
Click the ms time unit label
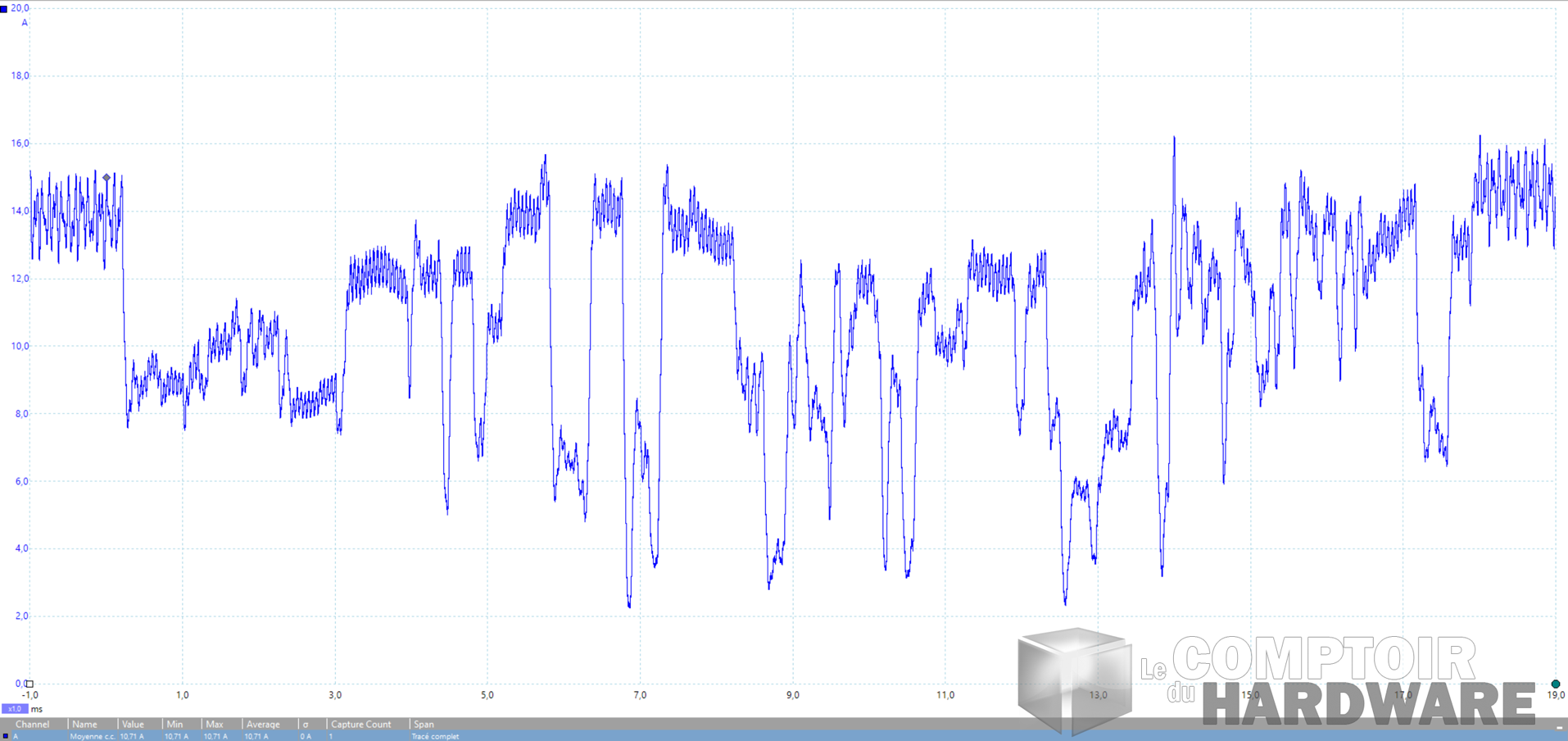pyautogui.click(x=37, y=709)
